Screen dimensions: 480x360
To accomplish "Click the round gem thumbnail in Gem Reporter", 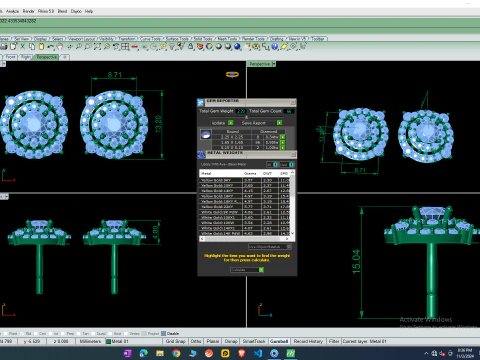I will tap(206, 135).
